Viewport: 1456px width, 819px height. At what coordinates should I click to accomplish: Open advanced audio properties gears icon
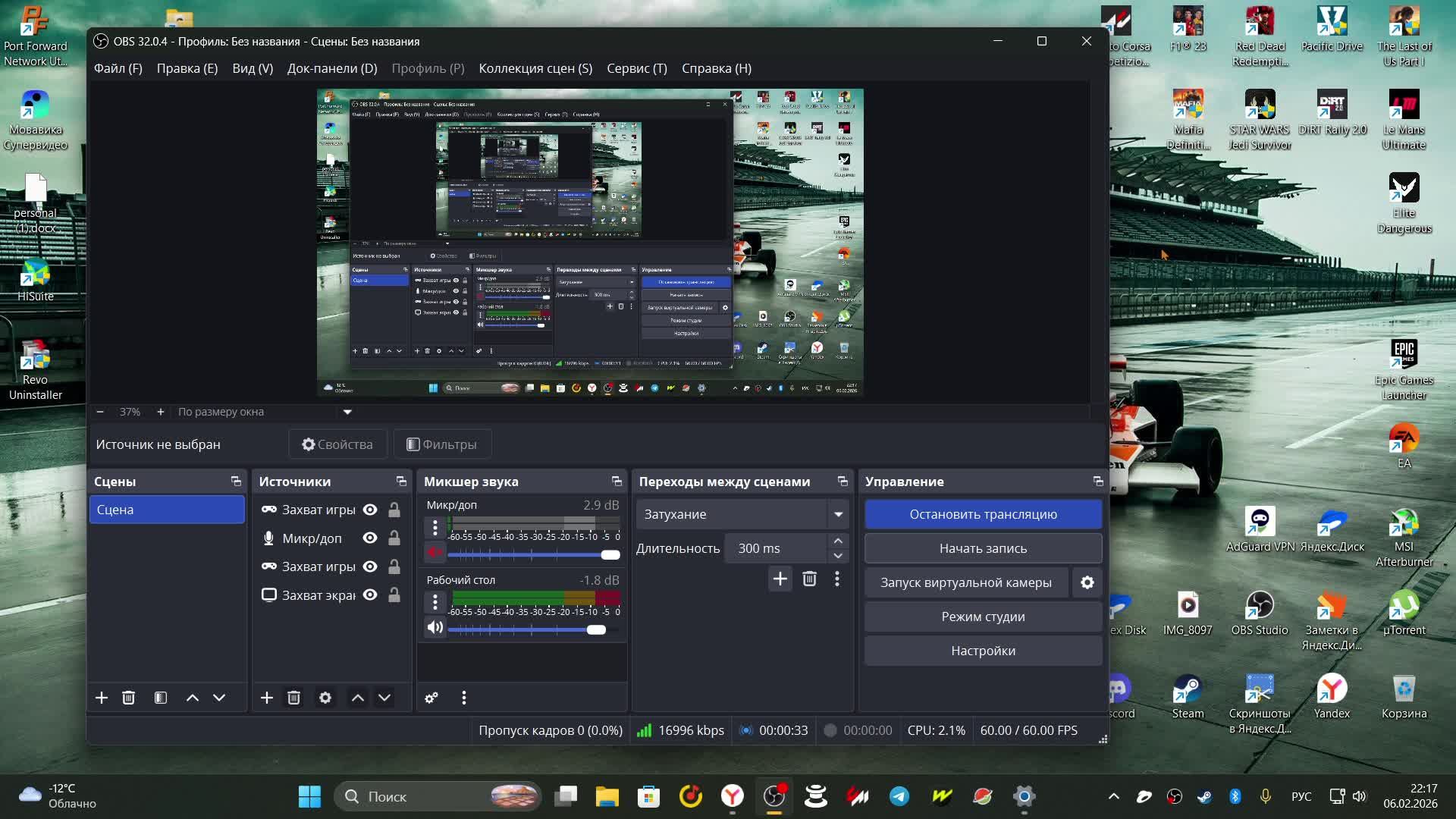pyautogui.click(x=431, y=698)
